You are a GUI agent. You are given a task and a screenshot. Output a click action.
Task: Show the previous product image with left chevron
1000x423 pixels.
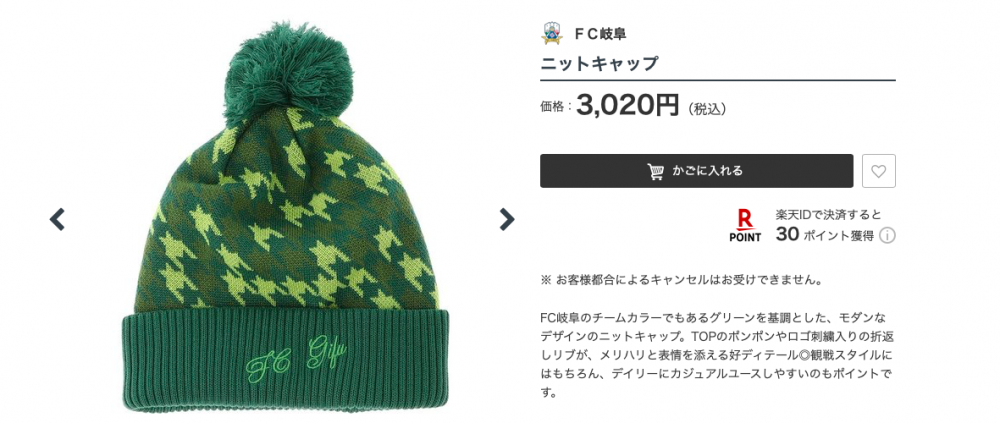(57, 219)
